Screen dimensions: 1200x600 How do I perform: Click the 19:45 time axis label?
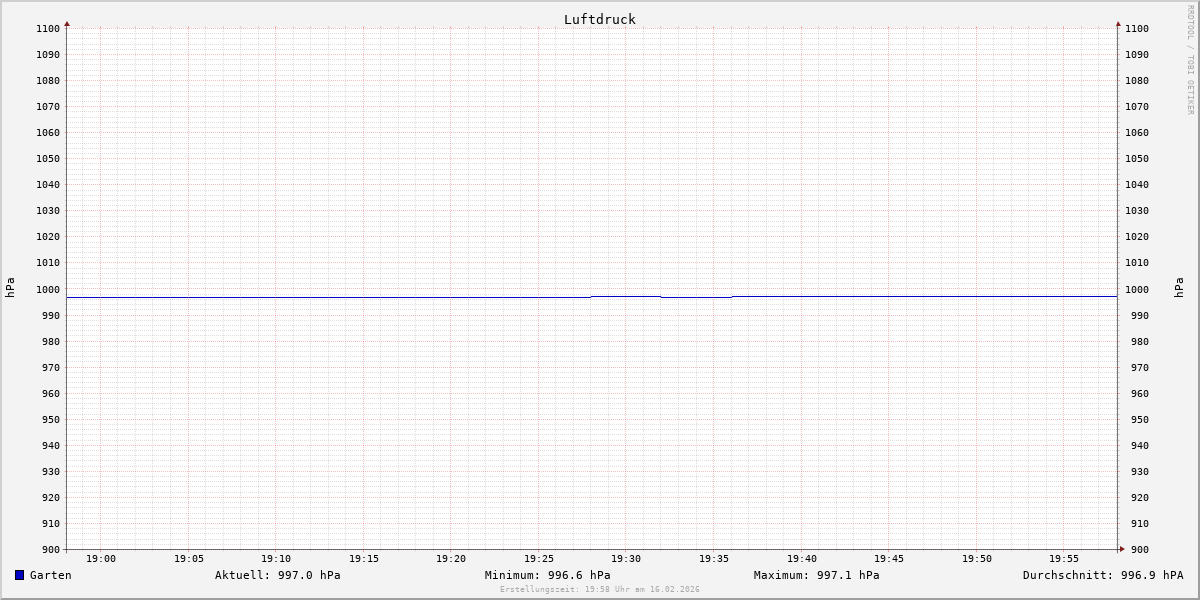click(889, 559)
